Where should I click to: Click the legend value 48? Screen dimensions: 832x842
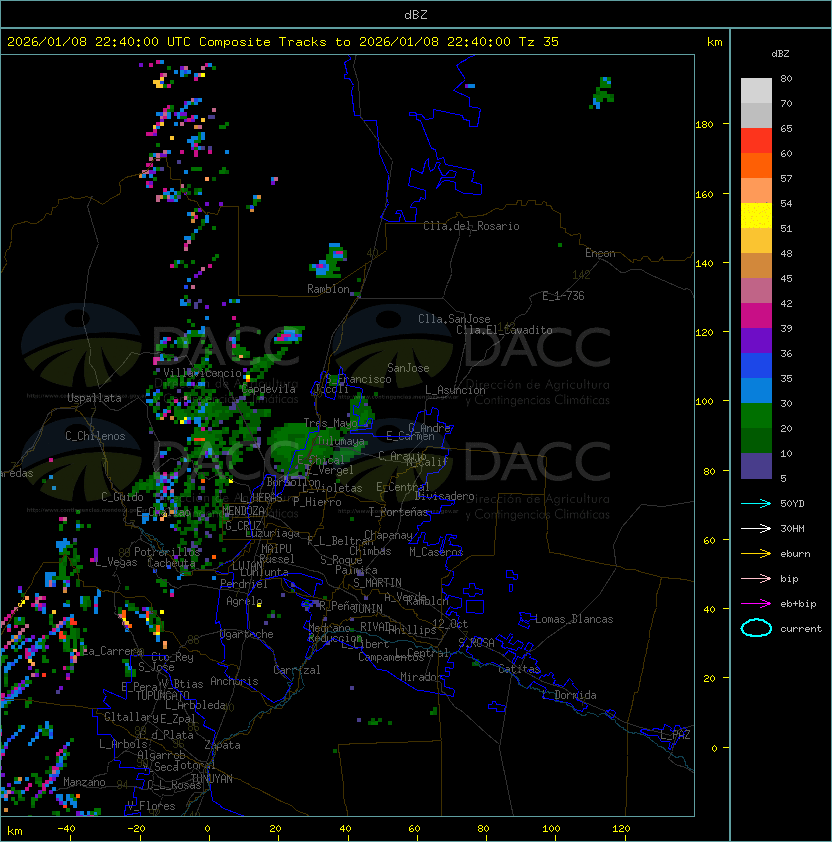point(786,253)
